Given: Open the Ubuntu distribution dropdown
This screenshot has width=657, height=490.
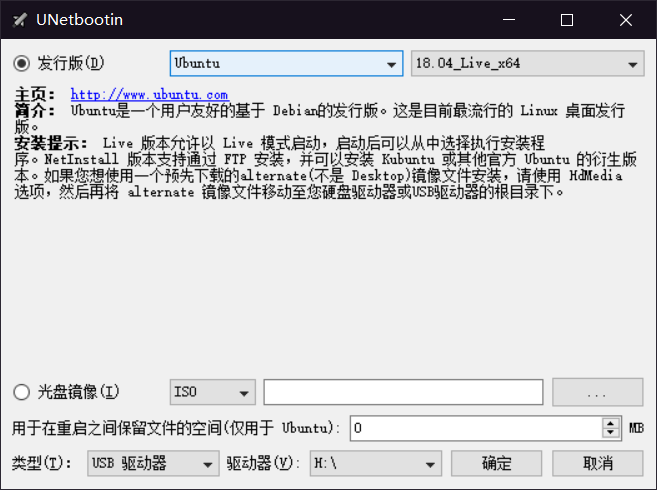Looking at the screenshot, I should [x=286, y=64].
